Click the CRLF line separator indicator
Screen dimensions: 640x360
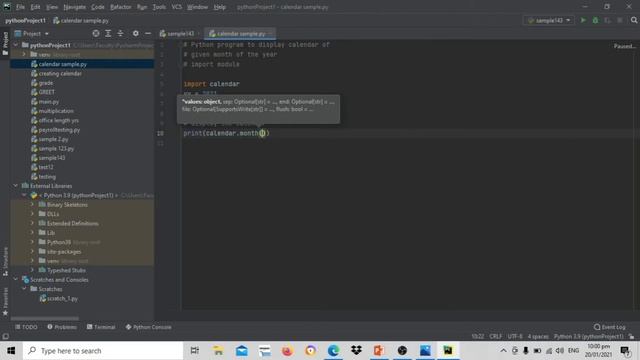pos(496,337)
